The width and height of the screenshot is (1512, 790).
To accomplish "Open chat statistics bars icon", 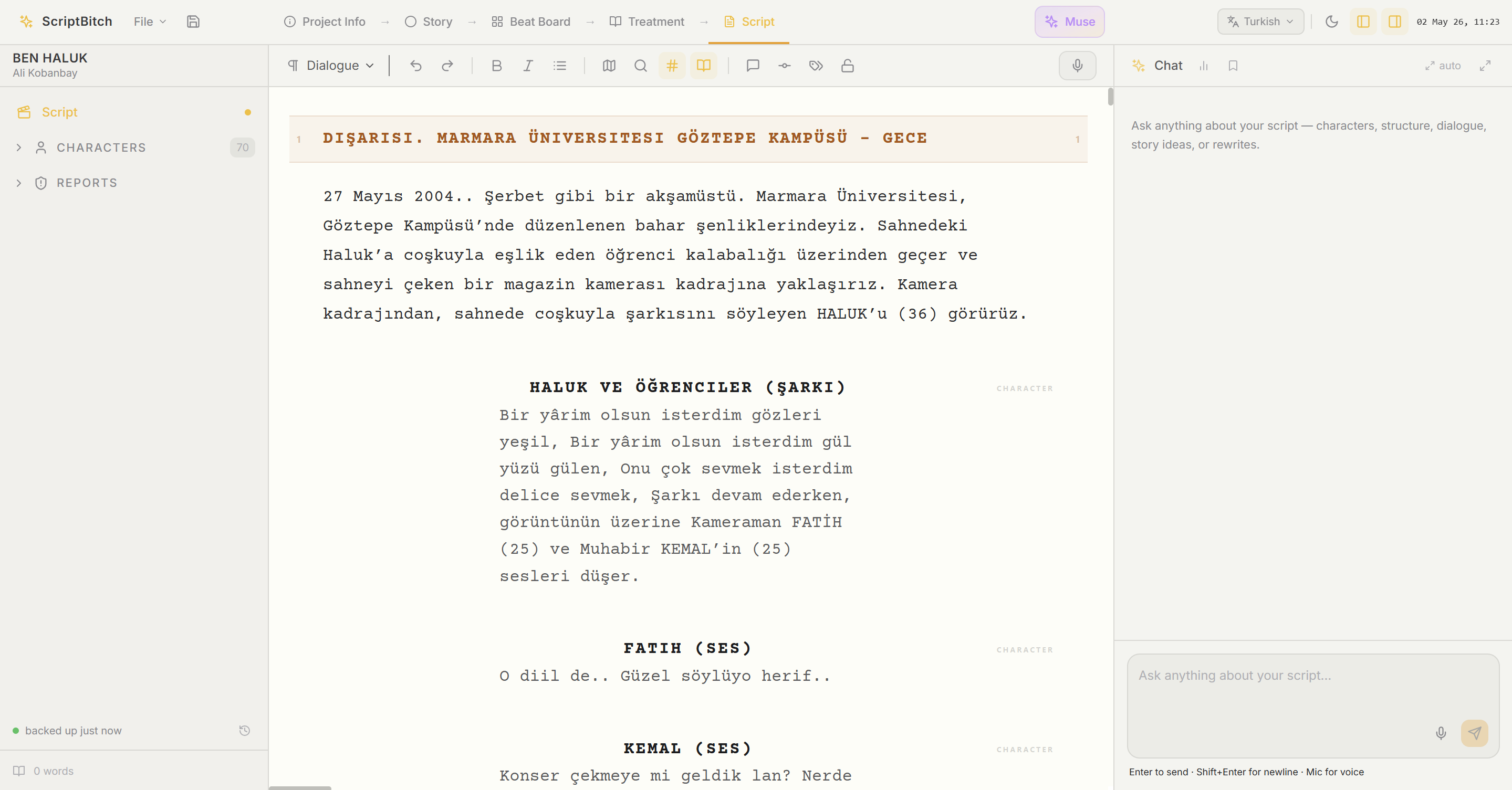I will pos(1204,66).
